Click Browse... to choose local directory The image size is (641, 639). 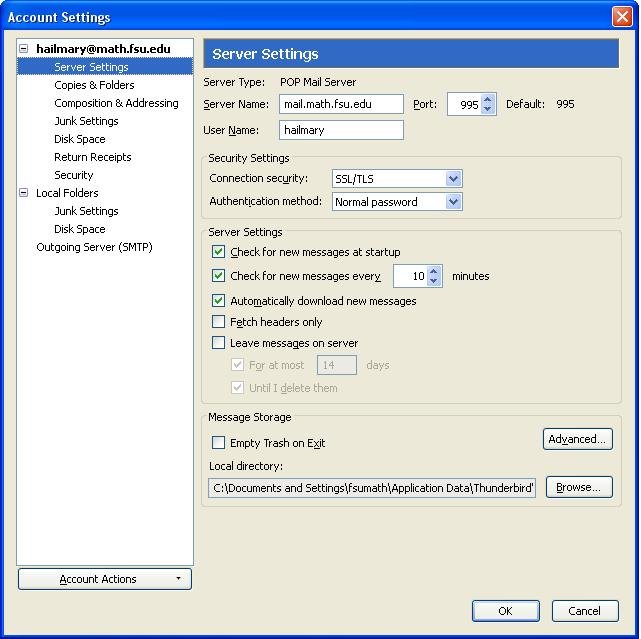[x=577, y=487]
